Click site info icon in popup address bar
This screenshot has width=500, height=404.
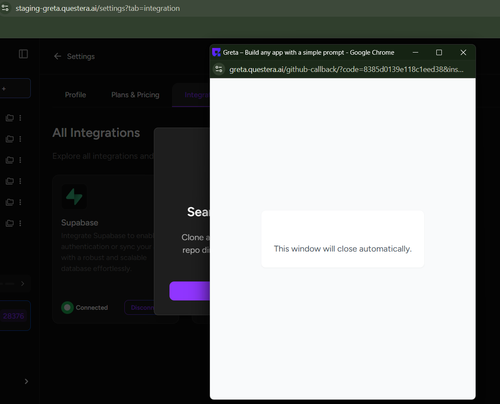point(219,69)
